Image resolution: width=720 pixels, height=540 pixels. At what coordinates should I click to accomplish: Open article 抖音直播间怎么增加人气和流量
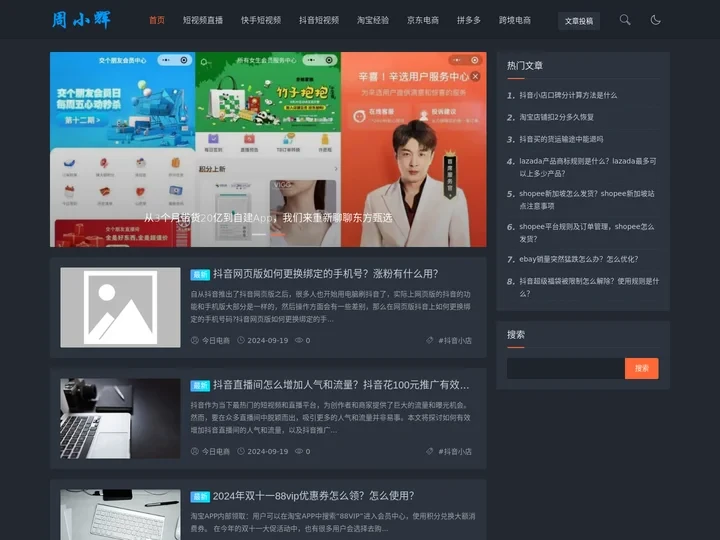tap(341, 385)
